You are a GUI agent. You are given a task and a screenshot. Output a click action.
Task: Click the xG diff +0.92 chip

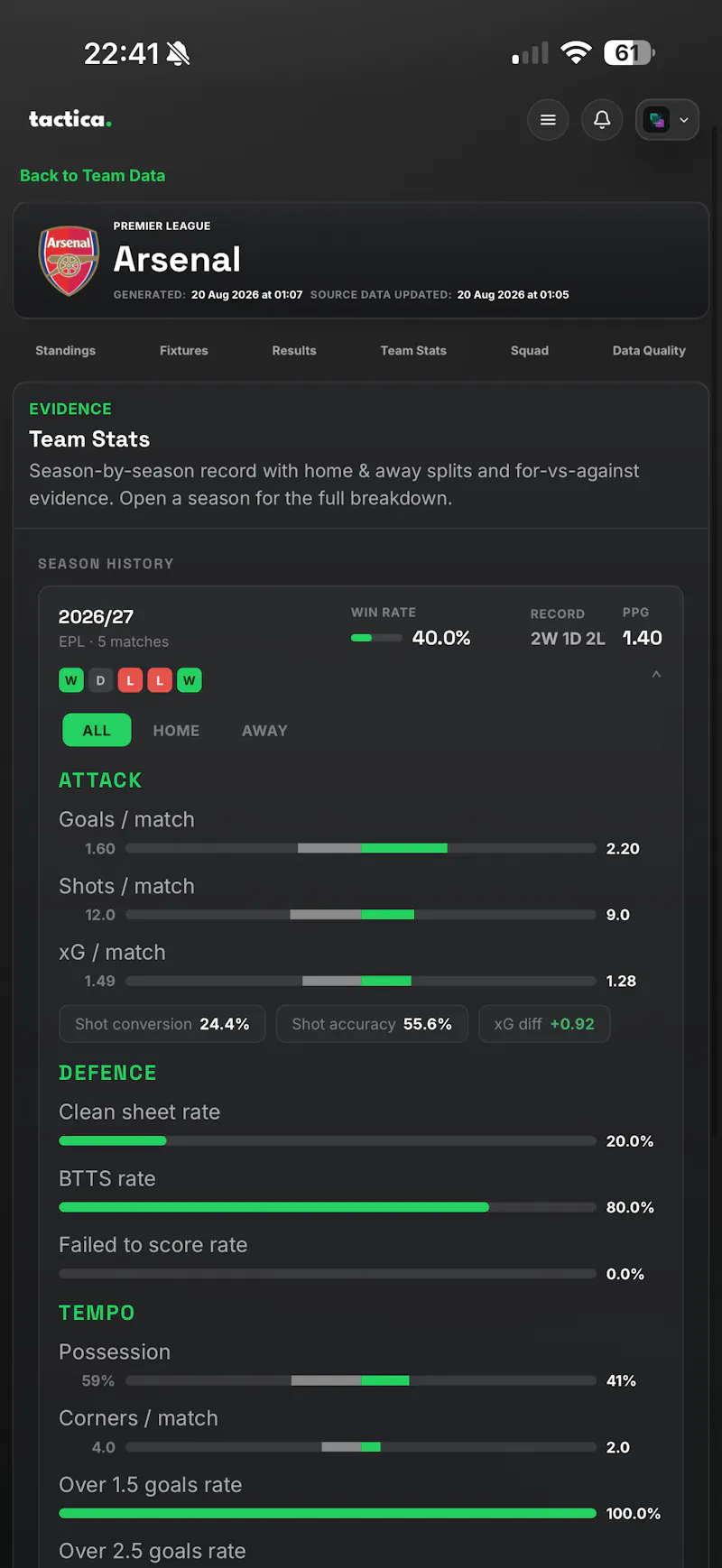(544, 1024)
